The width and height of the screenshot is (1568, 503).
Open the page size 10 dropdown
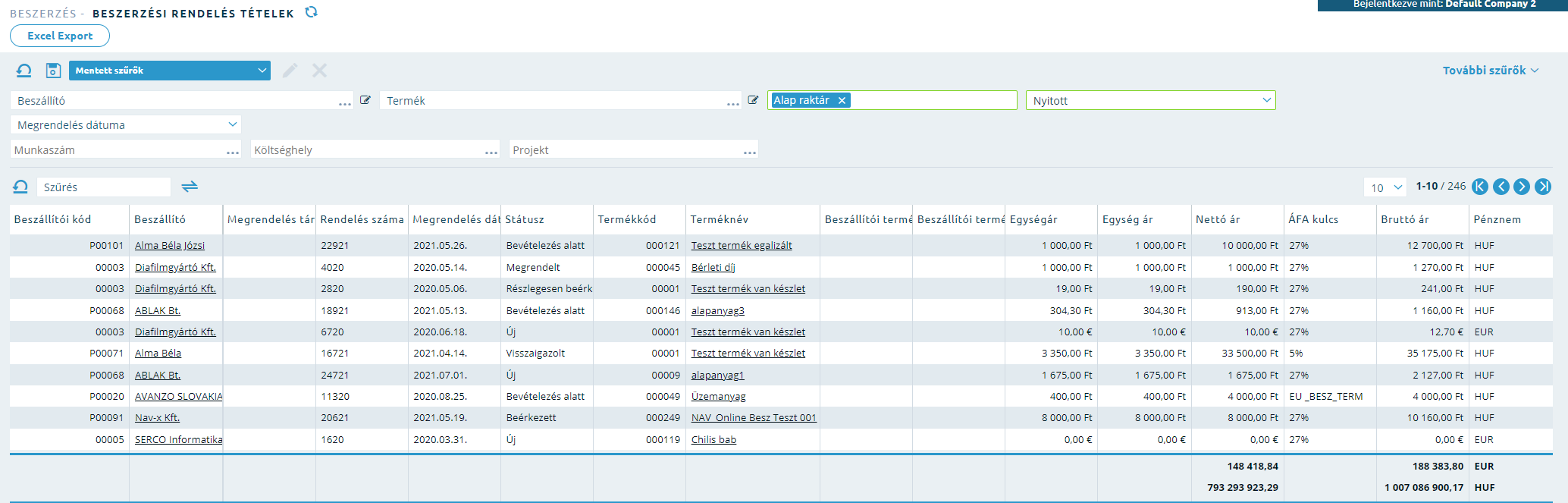pyautogui.click(x=1385, y=187)
